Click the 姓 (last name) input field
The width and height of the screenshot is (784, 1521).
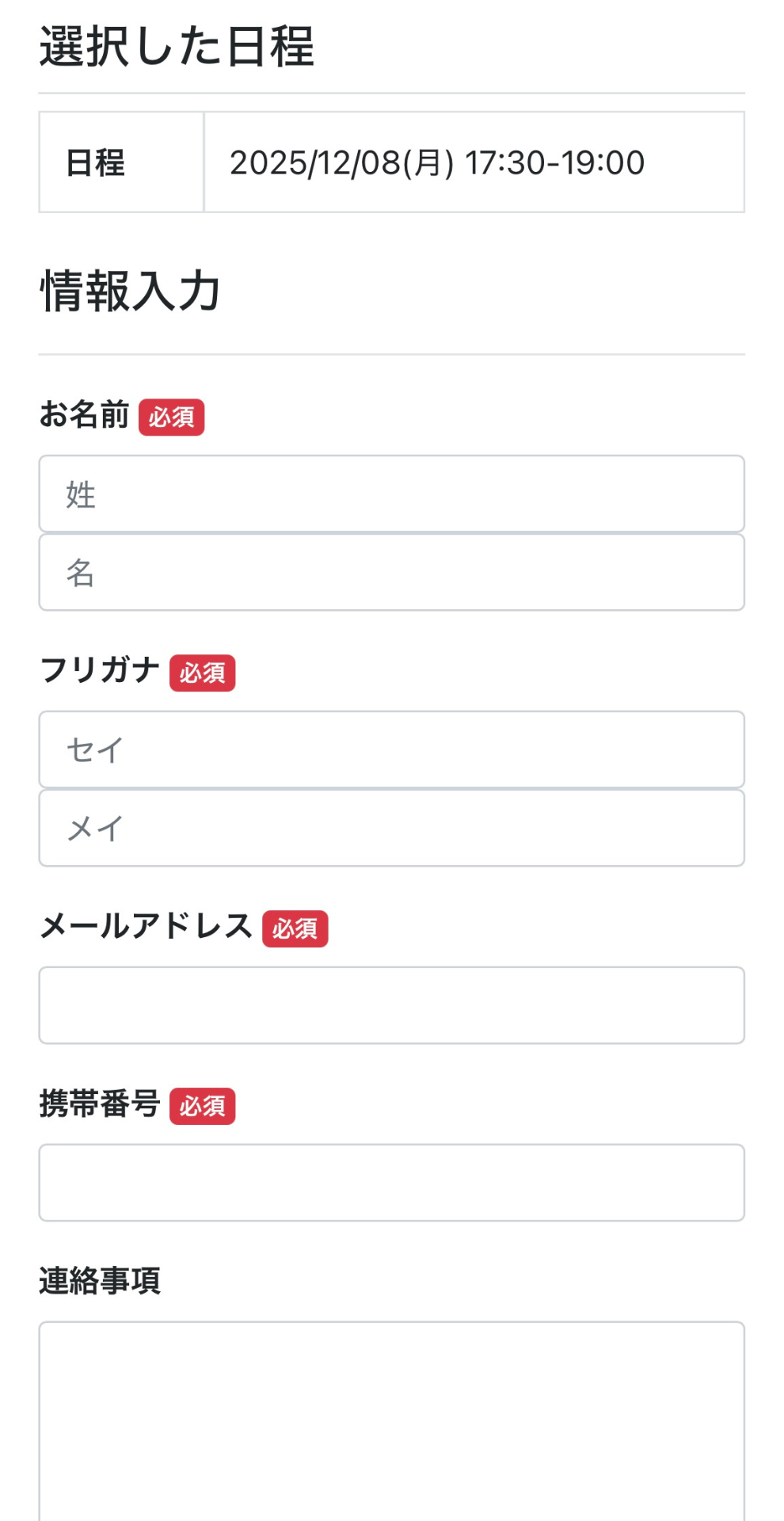[x=391, y=494]
